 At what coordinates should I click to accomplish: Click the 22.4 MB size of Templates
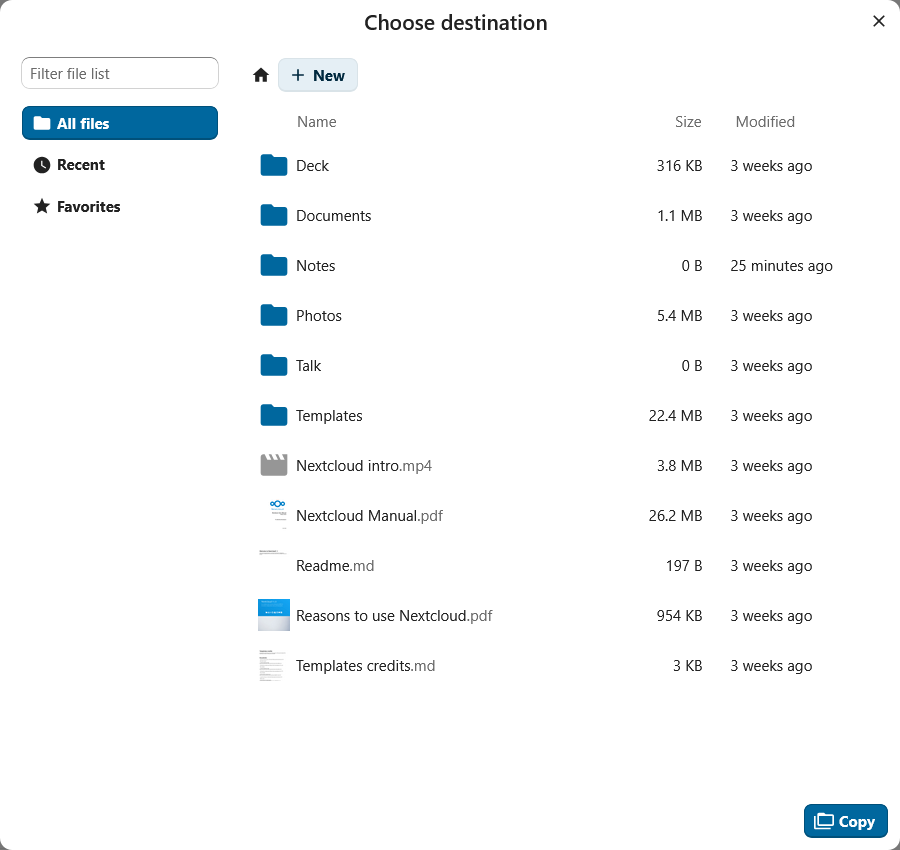click(x=676, y=416)
